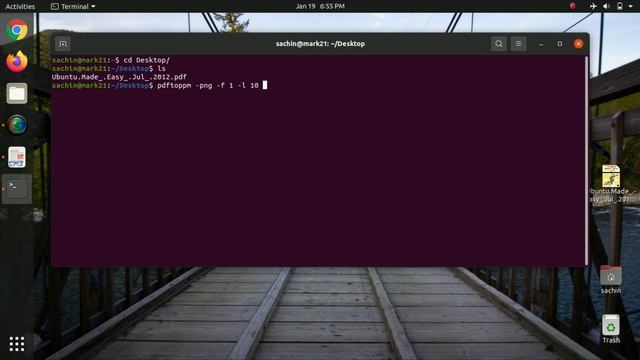
Task: Click the airplane mode icon
Action: pyautogui.click(x=593, y=6)
